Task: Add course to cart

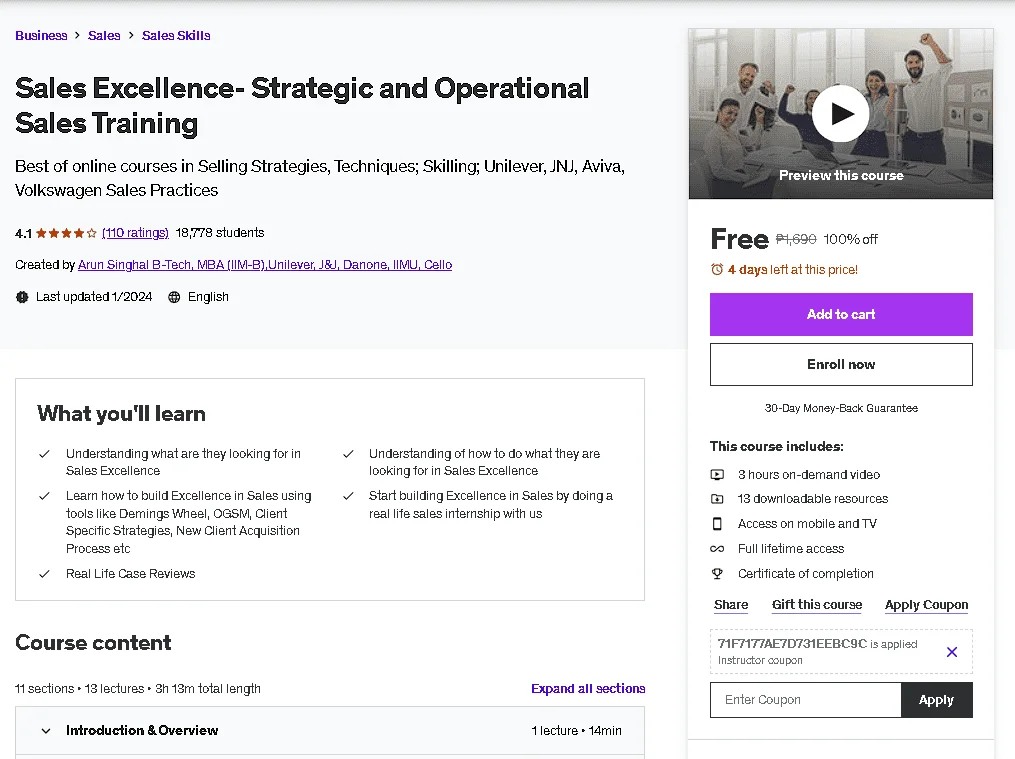Action: pos(841,314)
